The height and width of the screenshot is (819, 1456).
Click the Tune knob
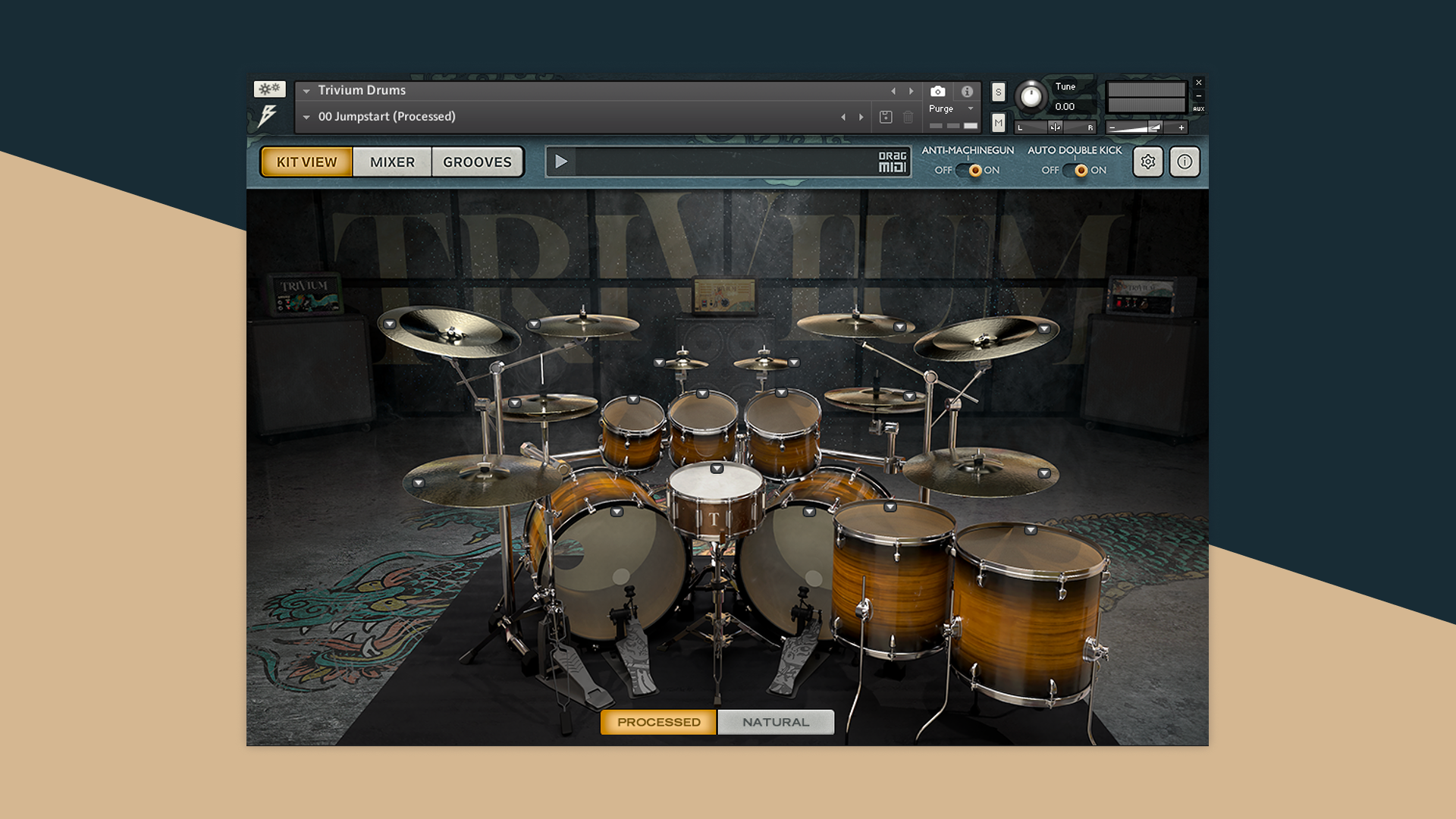tap(1031, 96)
